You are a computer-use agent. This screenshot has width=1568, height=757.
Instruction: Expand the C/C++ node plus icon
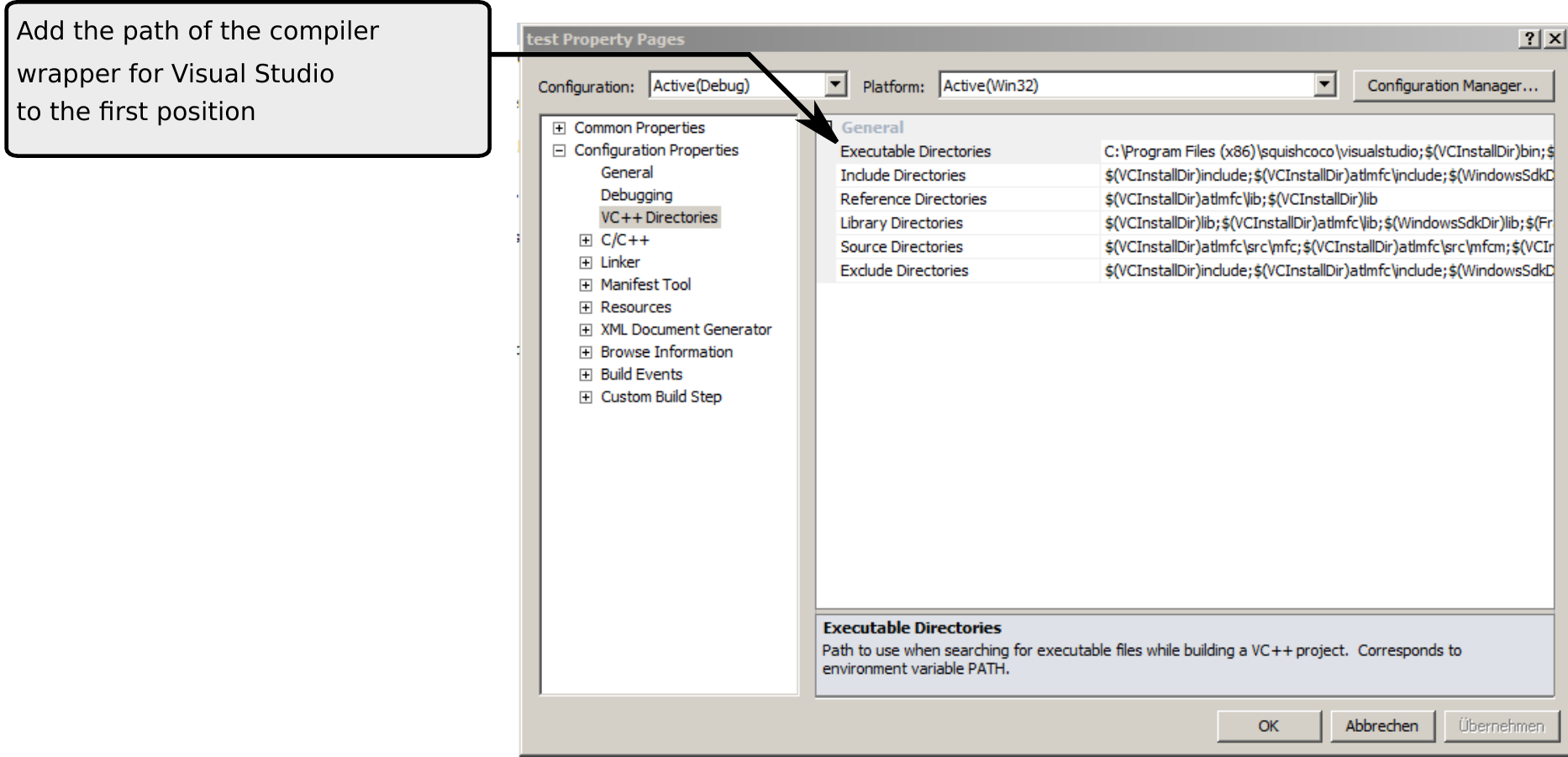pyautogui.click(x=586, y=239)
